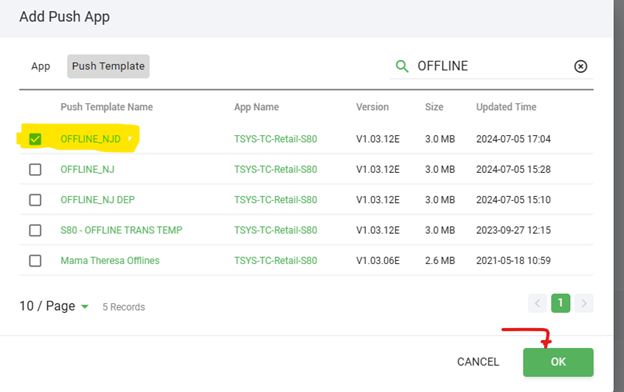Open the S80 - OFFLINE TRANS TEMP link
Screen dimensions: 624x392
[121, 230]
